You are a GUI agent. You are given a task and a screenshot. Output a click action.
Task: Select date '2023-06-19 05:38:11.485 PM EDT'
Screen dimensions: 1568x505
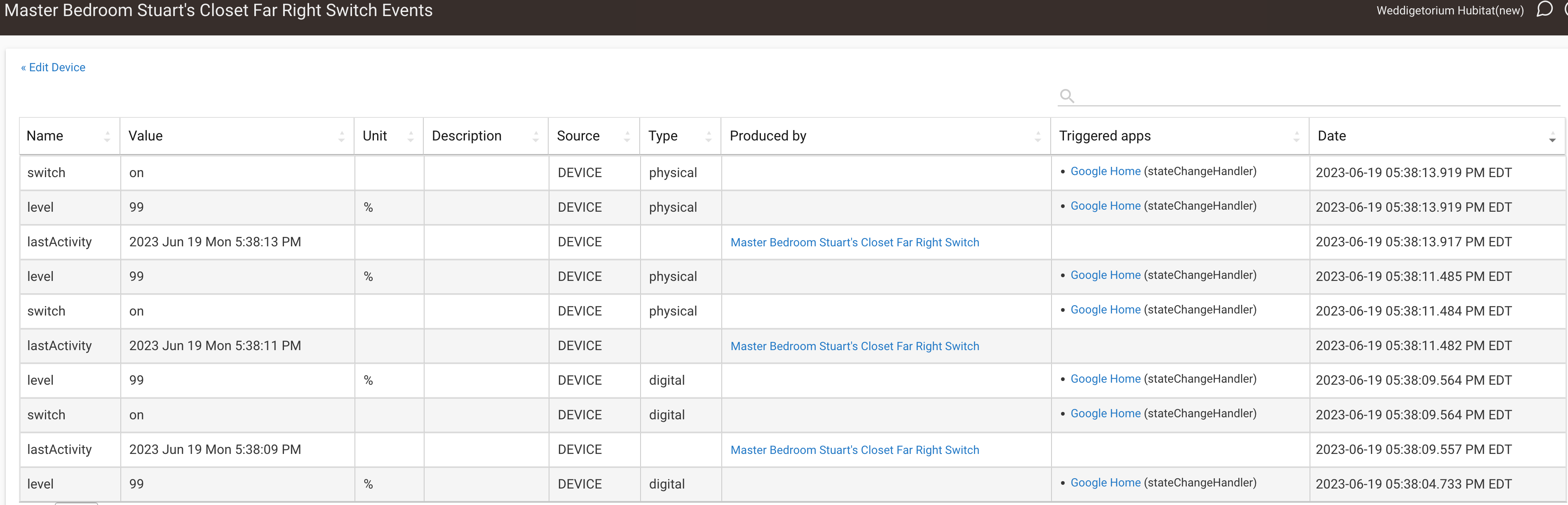pos(1413,277)
